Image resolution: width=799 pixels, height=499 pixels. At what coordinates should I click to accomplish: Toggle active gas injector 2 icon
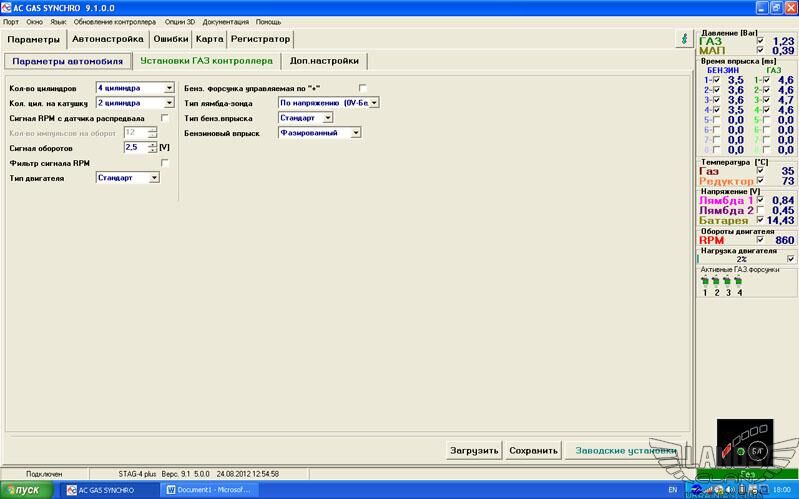(x=717, y=281)
